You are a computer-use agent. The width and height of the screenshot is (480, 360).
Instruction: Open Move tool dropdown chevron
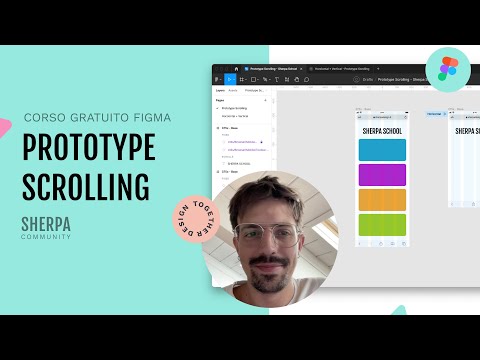coord(234,80)
